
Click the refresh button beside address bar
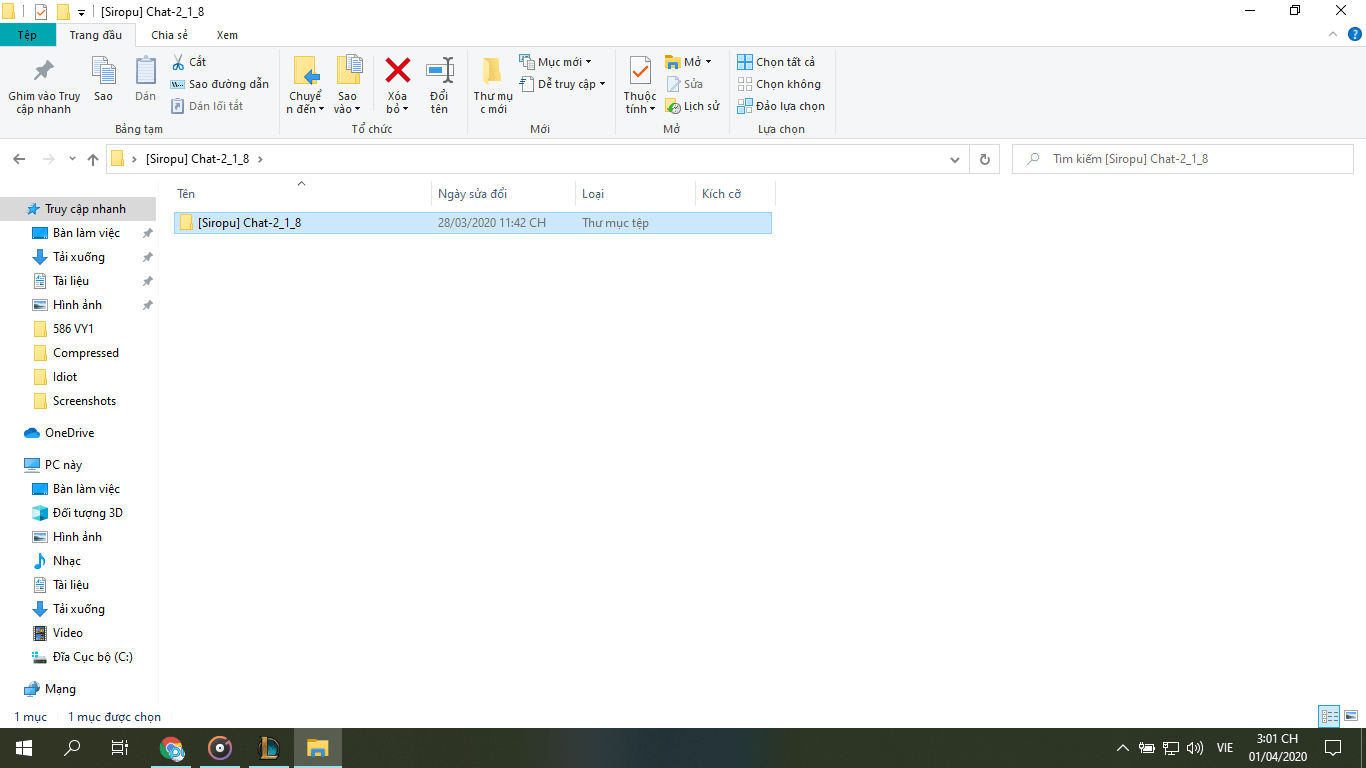click(985, 159)
